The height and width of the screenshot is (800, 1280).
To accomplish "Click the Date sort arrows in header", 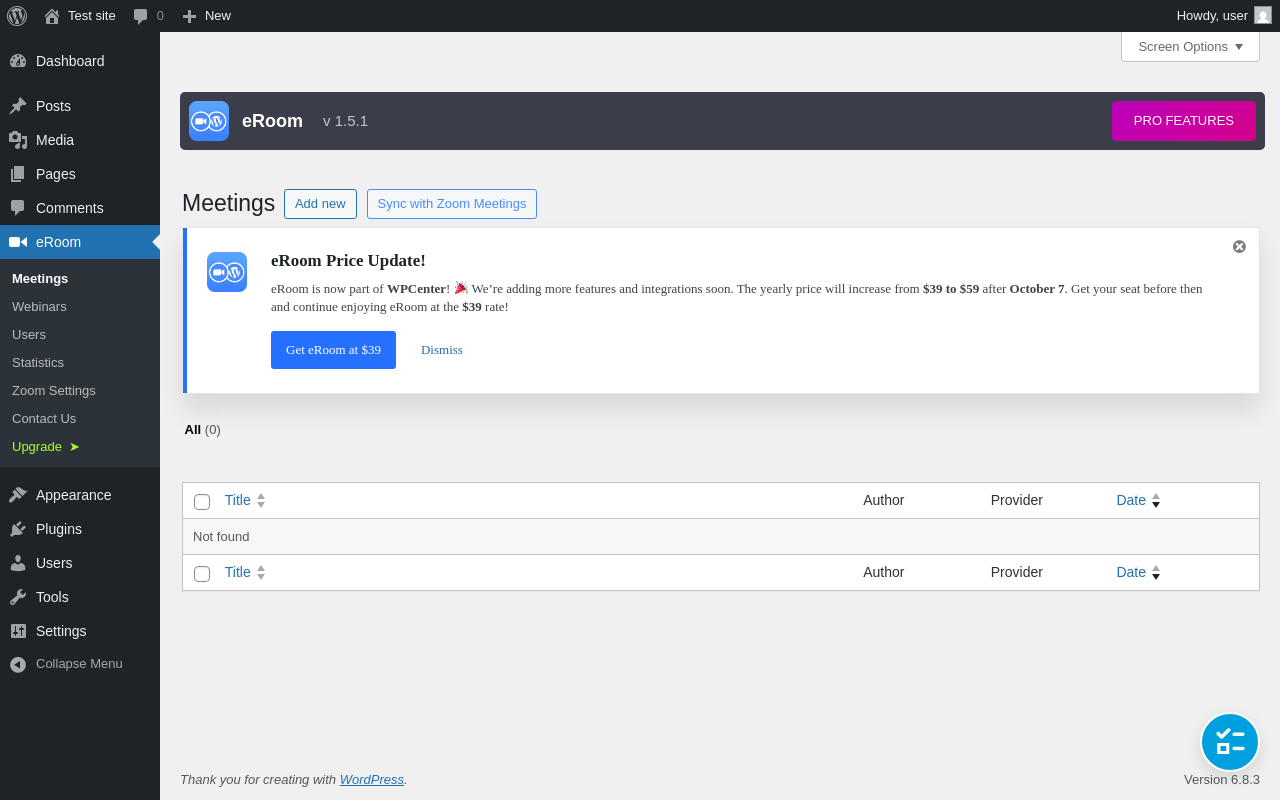I will click(x=1156, y=500).
